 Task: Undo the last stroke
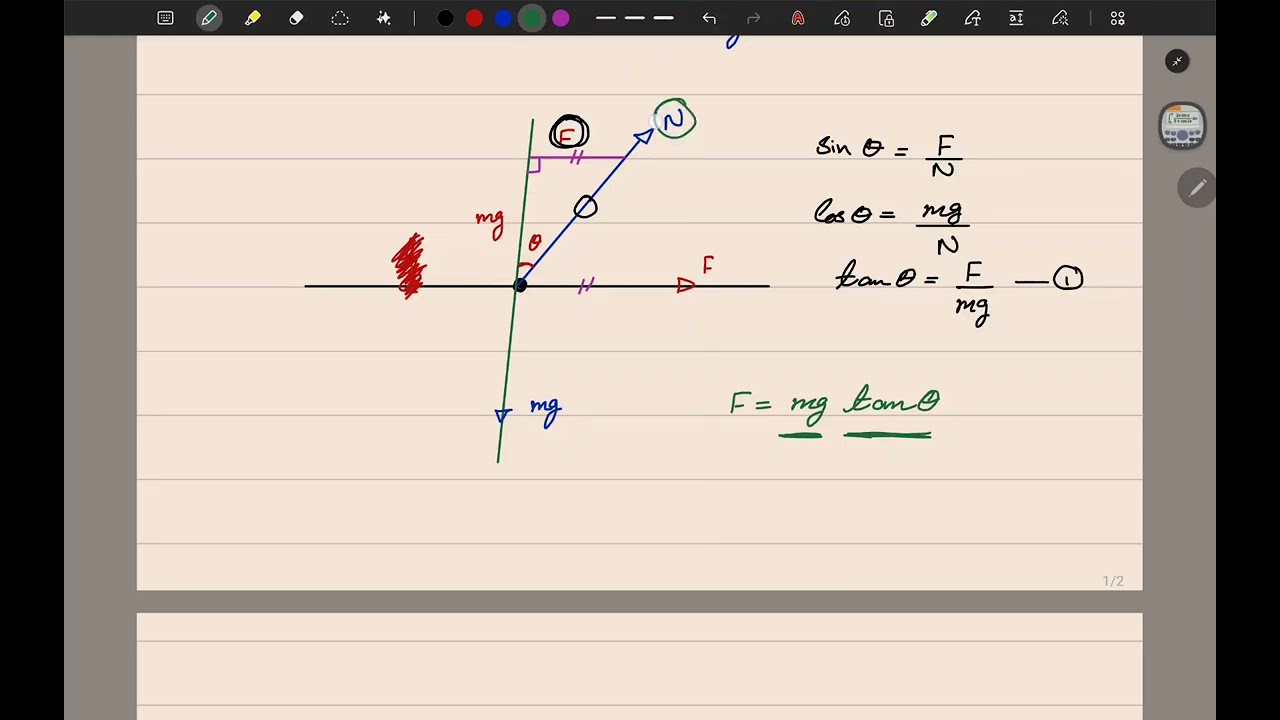(709, 18)
